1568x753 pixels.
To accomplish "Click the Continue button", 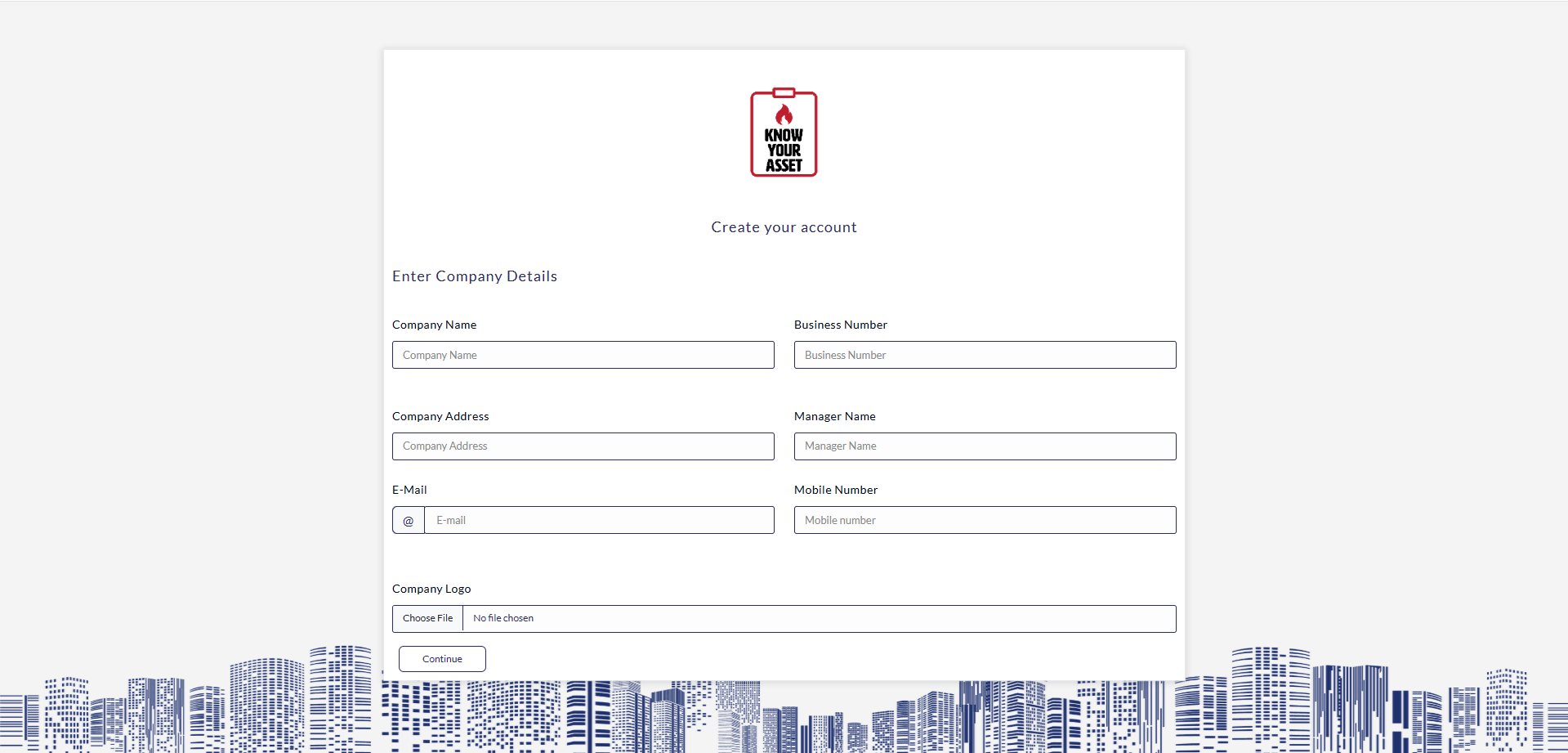I will click(x=442, y=659).
